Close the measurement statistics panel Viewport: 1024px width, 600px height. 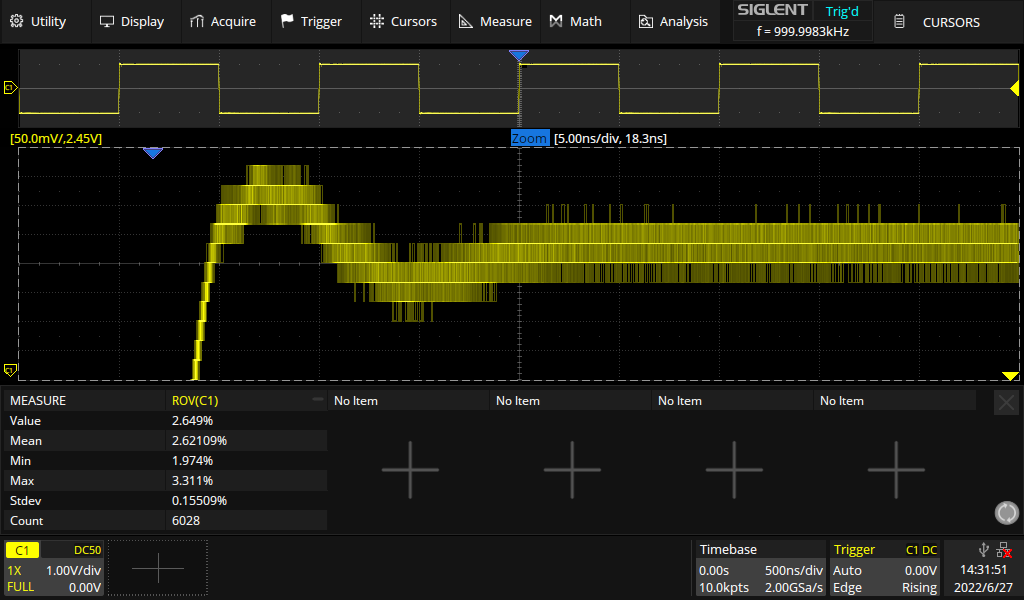tap(1006, 402)
